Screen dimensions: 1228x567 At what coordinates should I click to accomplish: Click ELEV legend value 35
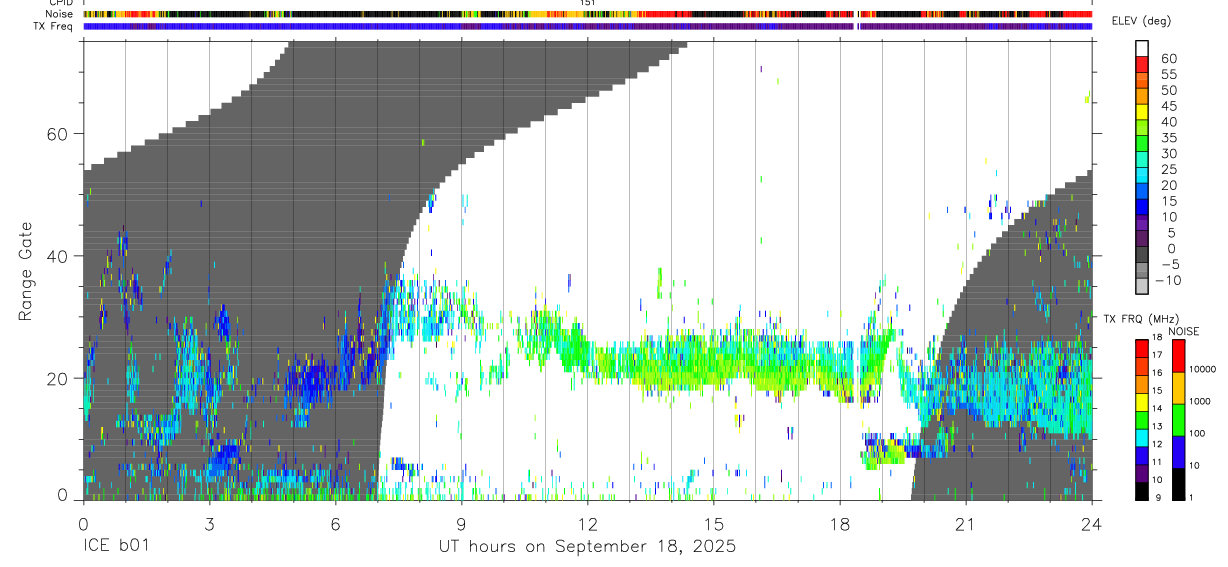1168,137
